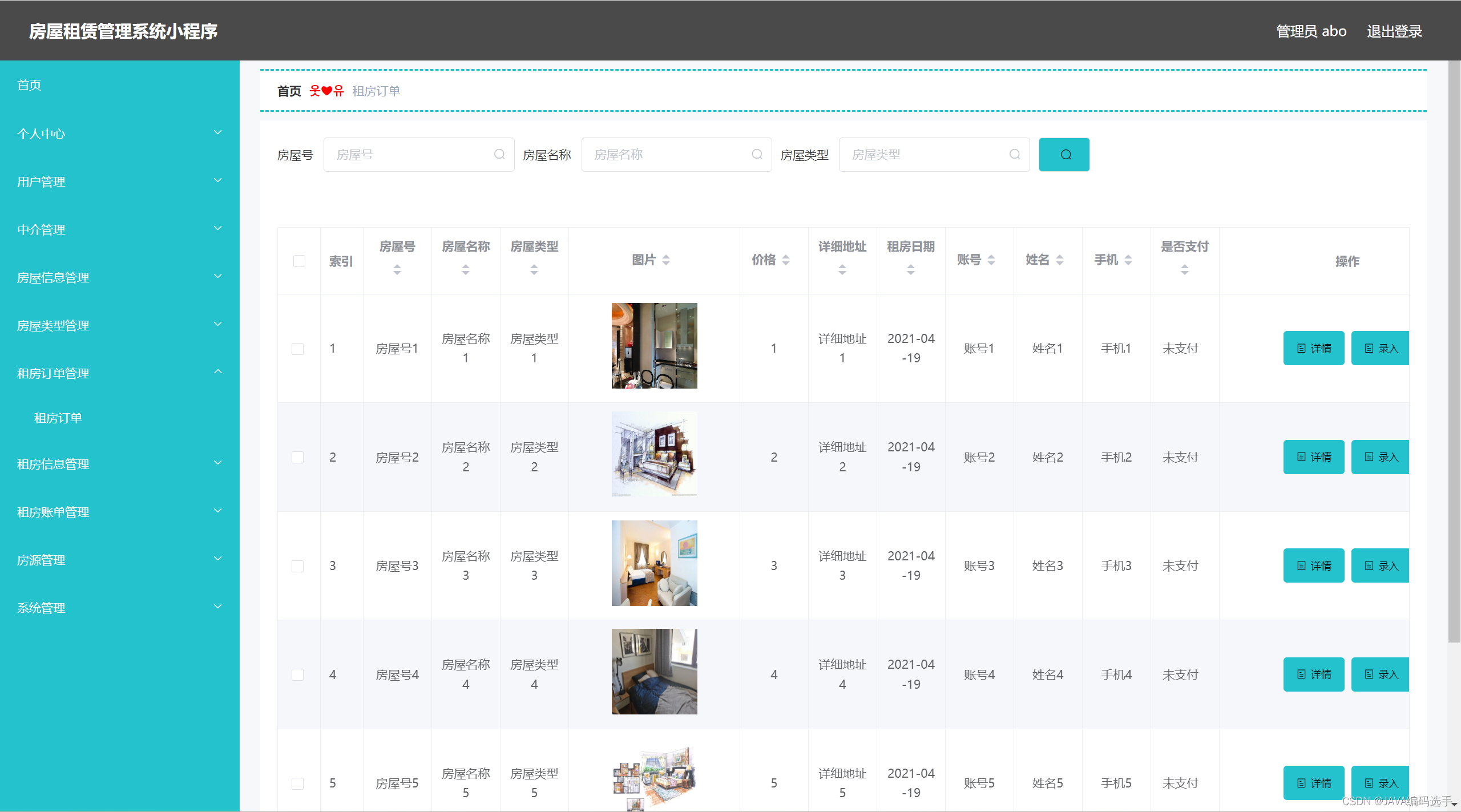1461x812 pixels.
Task: Sort table by 价格 column arrows
Action: point(786,260)
